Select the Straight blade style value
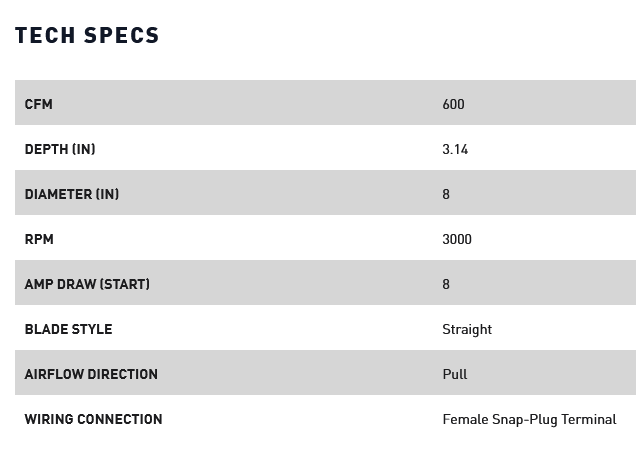The width and height of the screenshot is (636, 472). pos(467,329)
